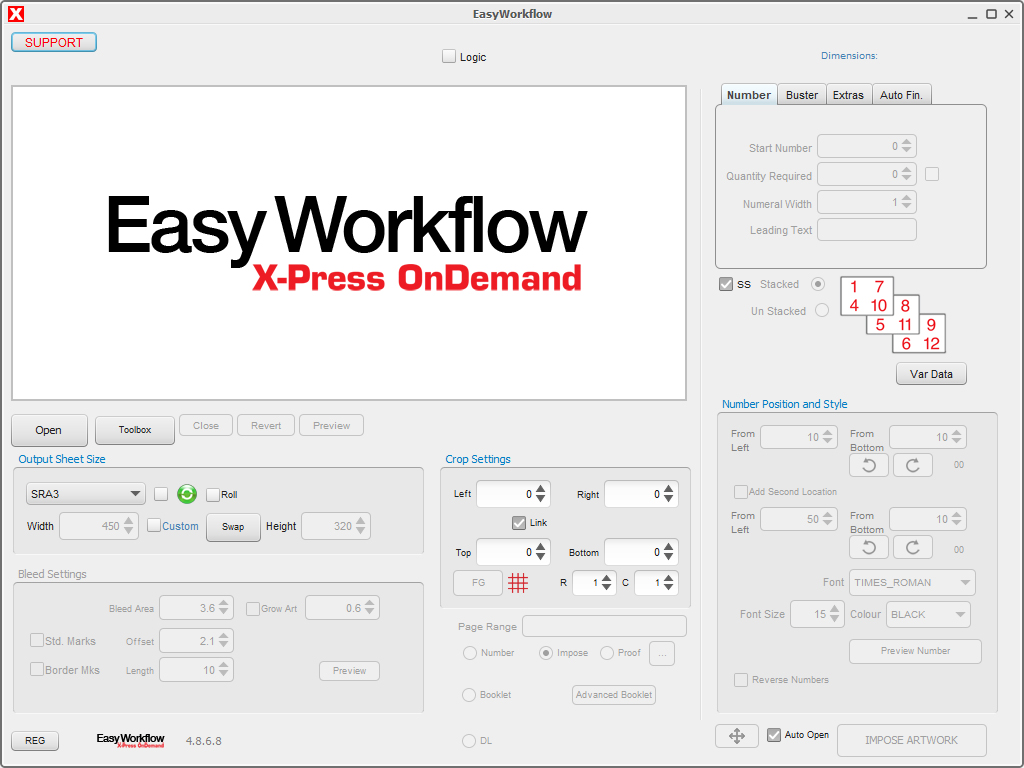Image resolution: width=1024 pixels, height=768 pixels.
Task: Click the SUPPORT button
Action: point(54,42)
